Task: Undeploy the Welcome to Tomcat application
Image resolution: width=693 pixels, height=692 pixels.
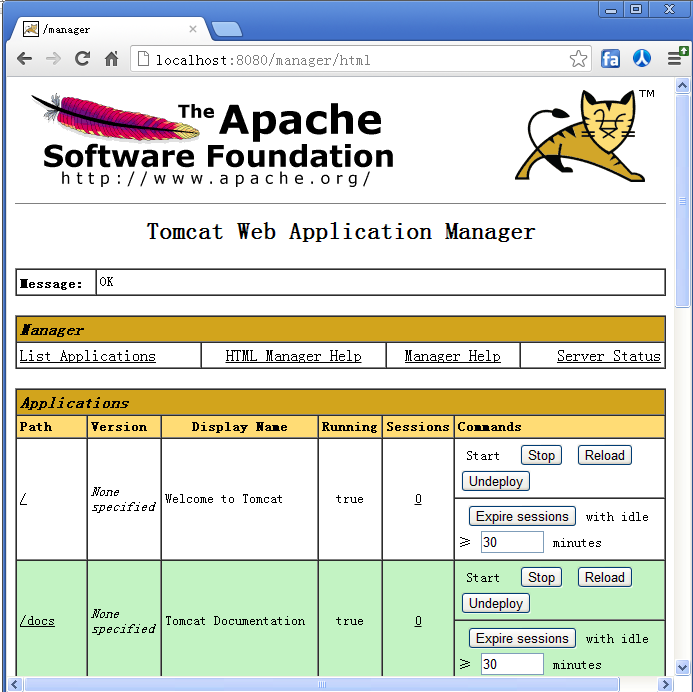Action: coord(496,481)
